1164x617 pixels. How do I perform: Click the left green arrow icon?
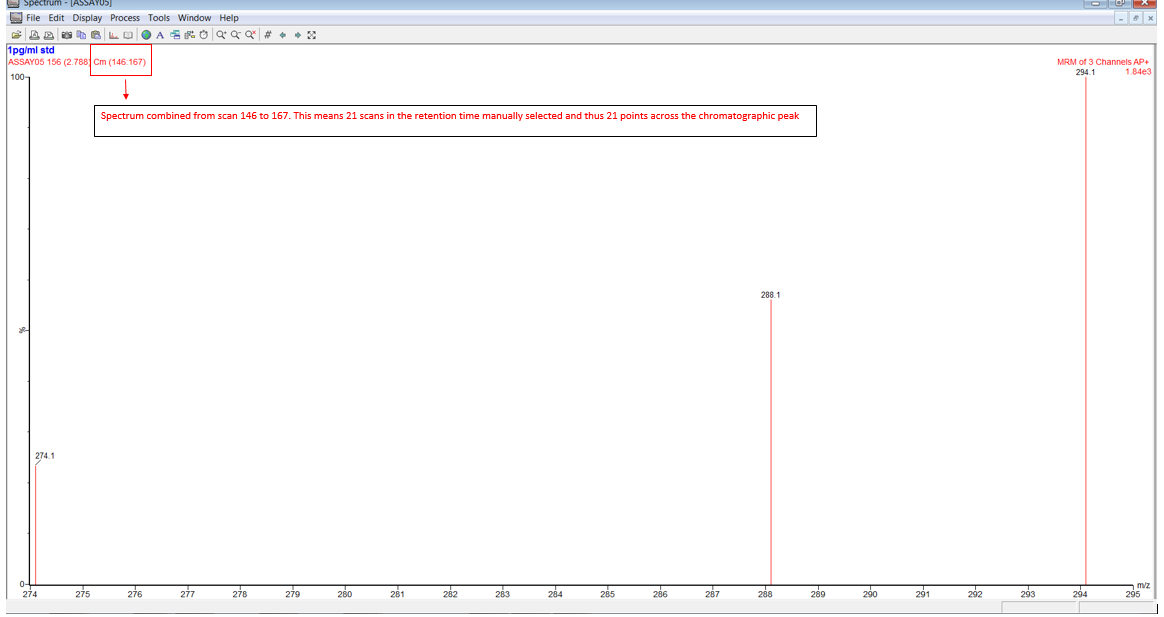[x=283, y=35]
